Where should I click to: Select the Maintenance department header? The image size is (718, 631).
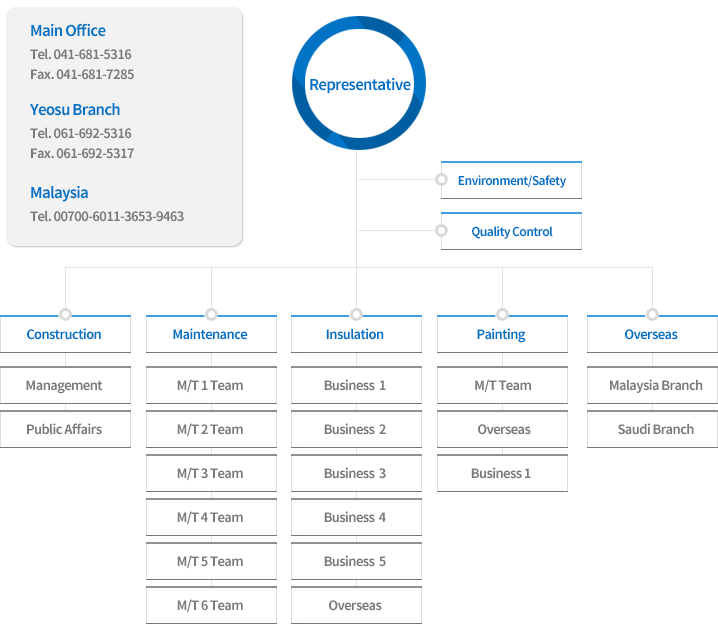(x=211, y=335)
